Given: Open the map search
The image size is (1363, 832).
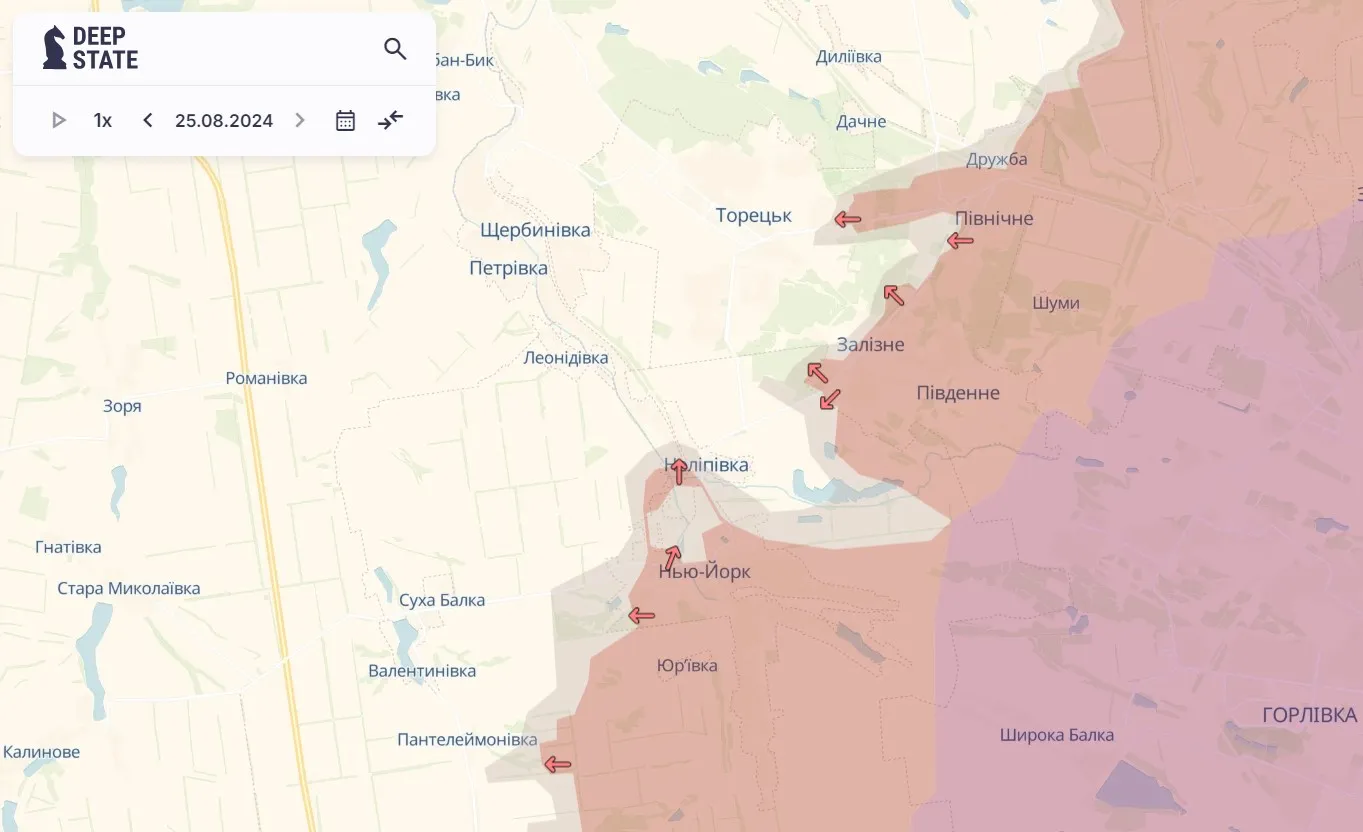Looking at the screenshot, I should [x=394, y=48].
